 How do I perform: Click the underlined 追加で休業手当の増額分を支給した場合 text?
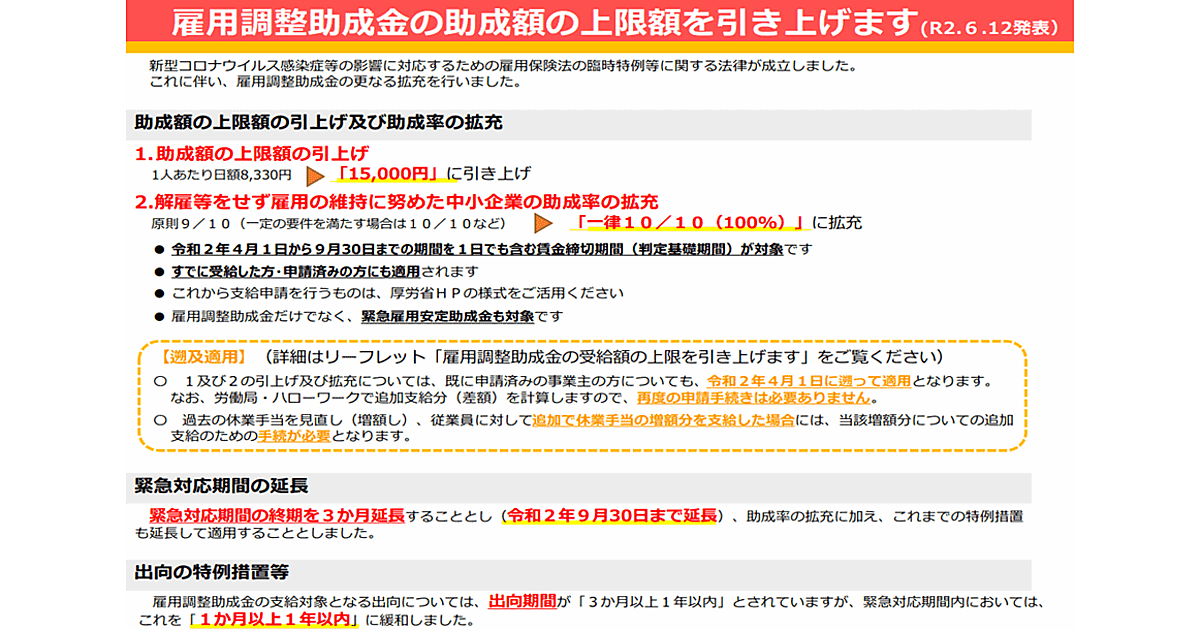point(664,420)
